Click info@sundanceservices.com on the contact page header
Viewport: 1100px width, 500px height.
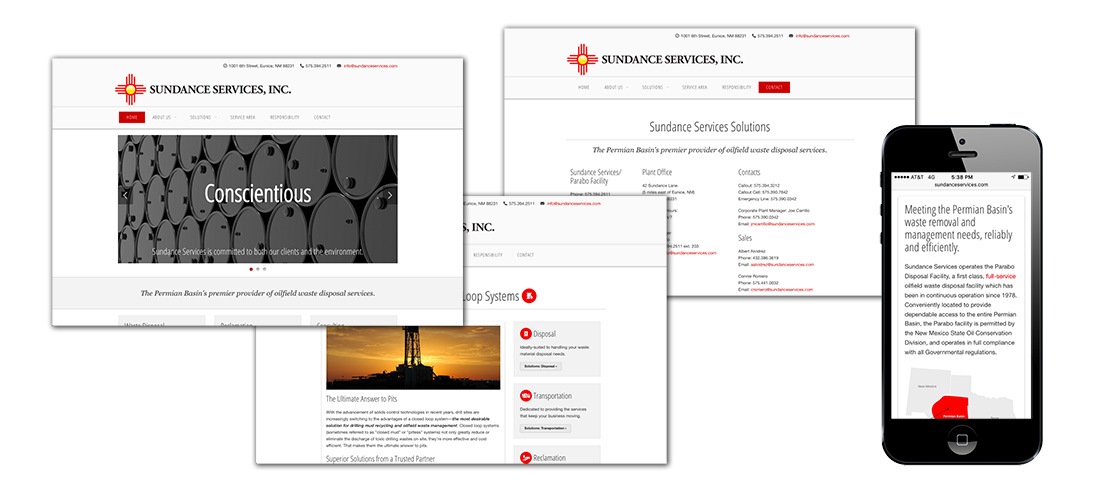tap(822, 36)
